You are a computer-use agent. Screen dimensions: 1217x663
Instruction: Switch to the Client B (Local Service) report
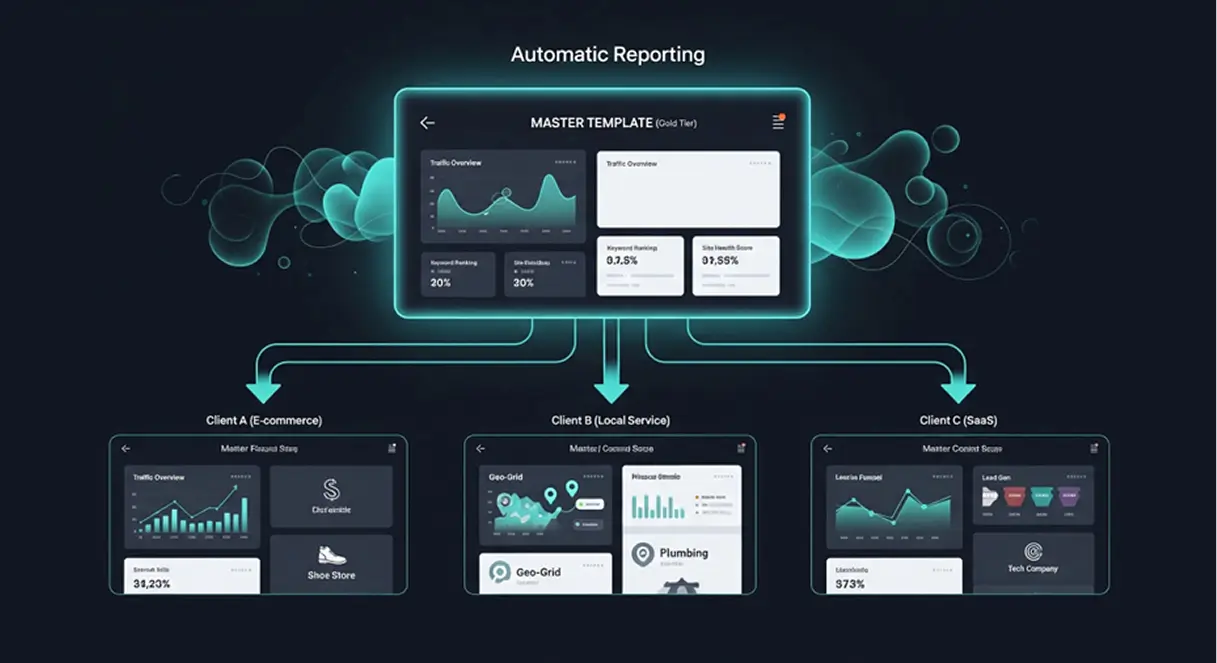[612, 420]
